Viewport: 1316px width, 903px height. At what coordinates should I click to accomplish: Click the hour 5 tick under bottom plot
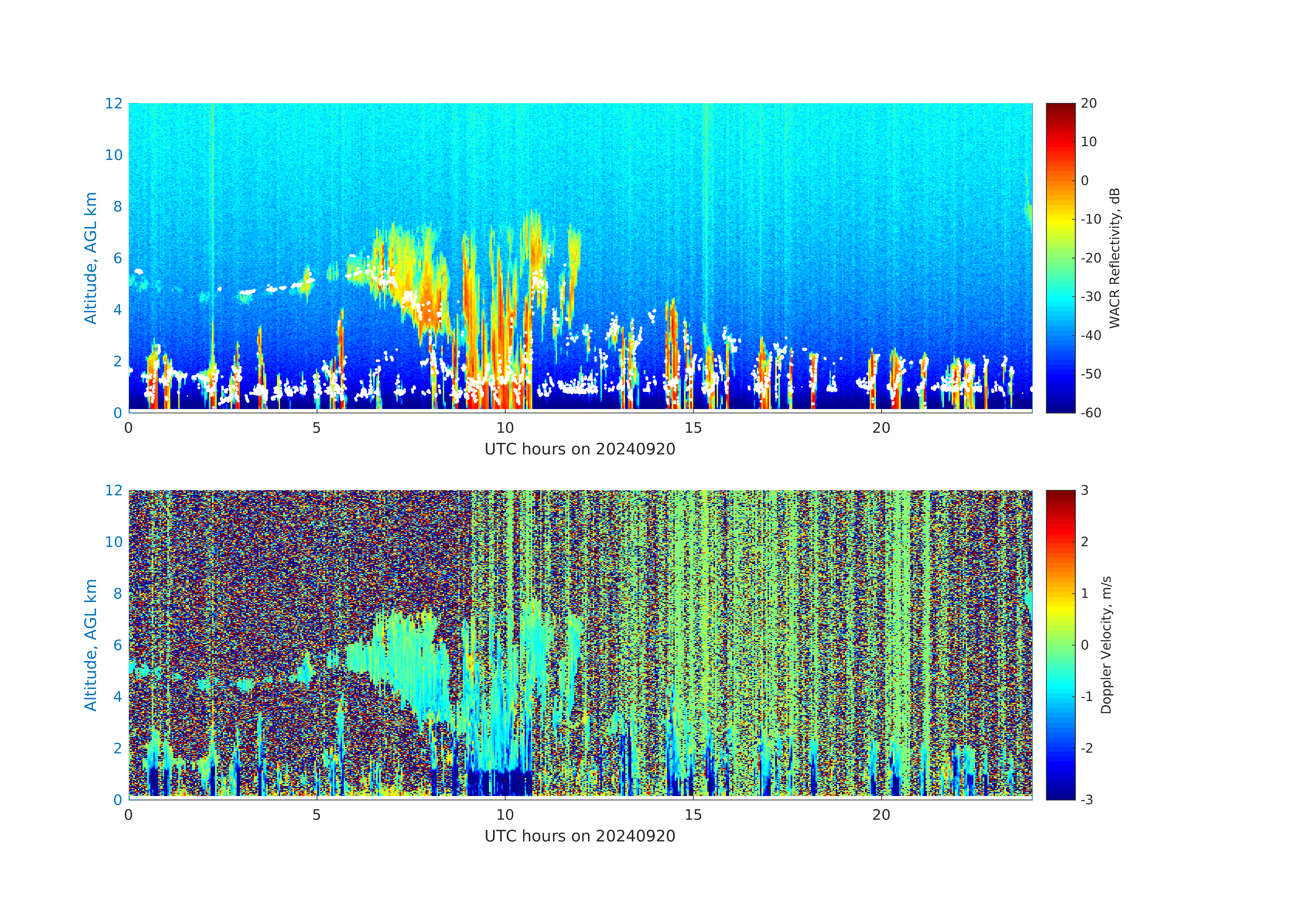317,815
